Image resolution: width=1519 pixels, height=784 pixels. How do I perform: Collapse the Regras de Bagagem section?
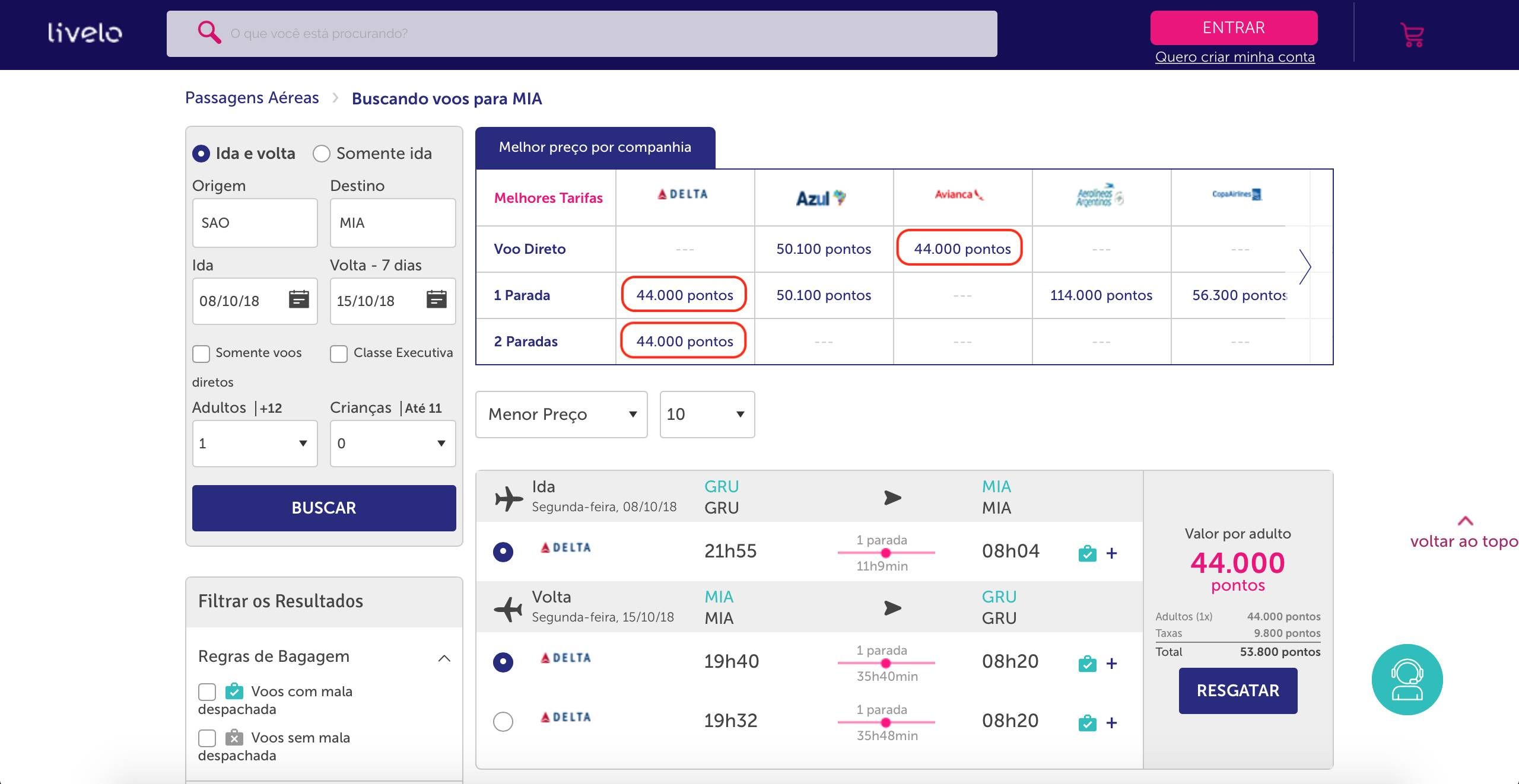point(444,658)
